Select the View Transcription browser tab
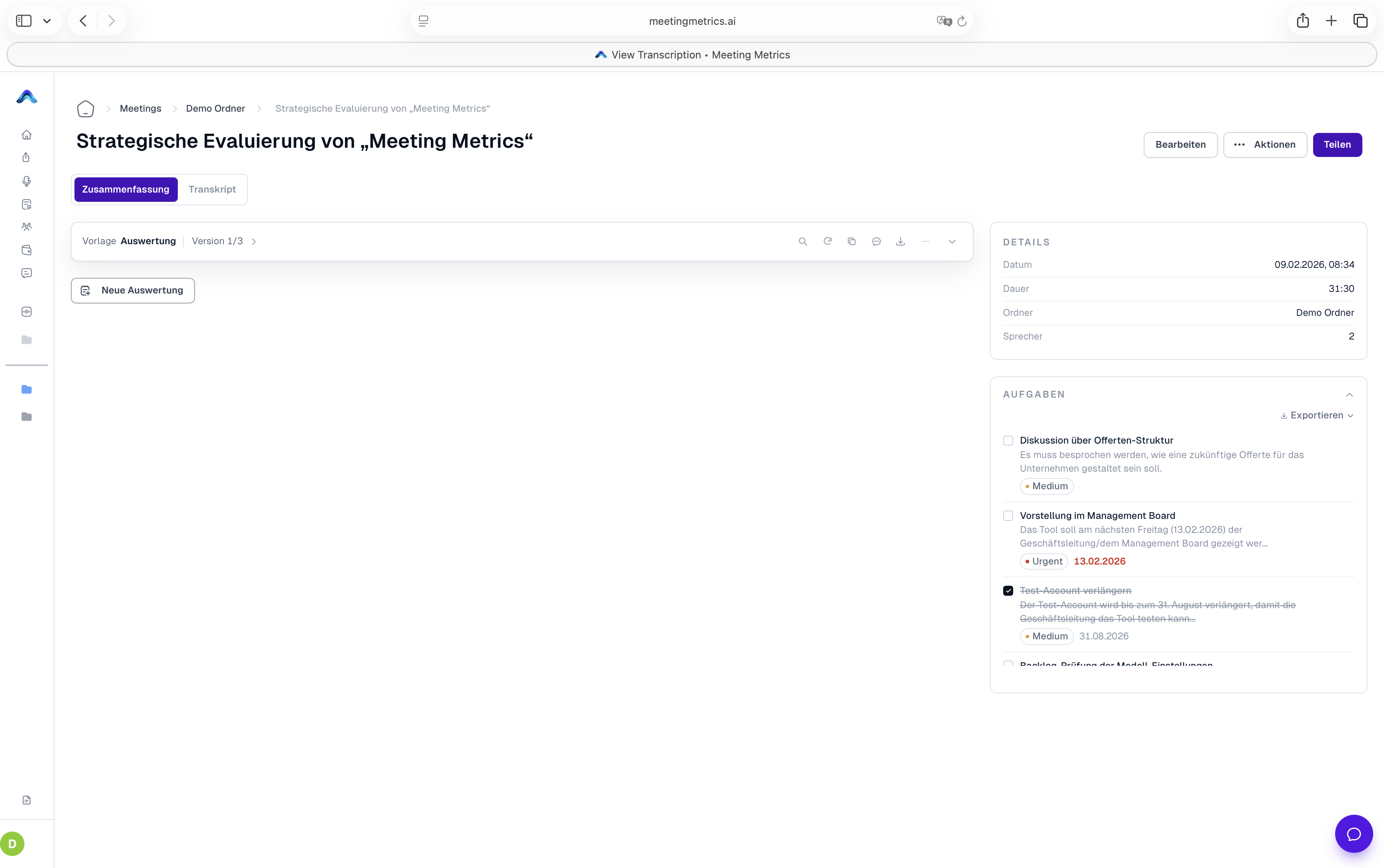 [692, 54]
